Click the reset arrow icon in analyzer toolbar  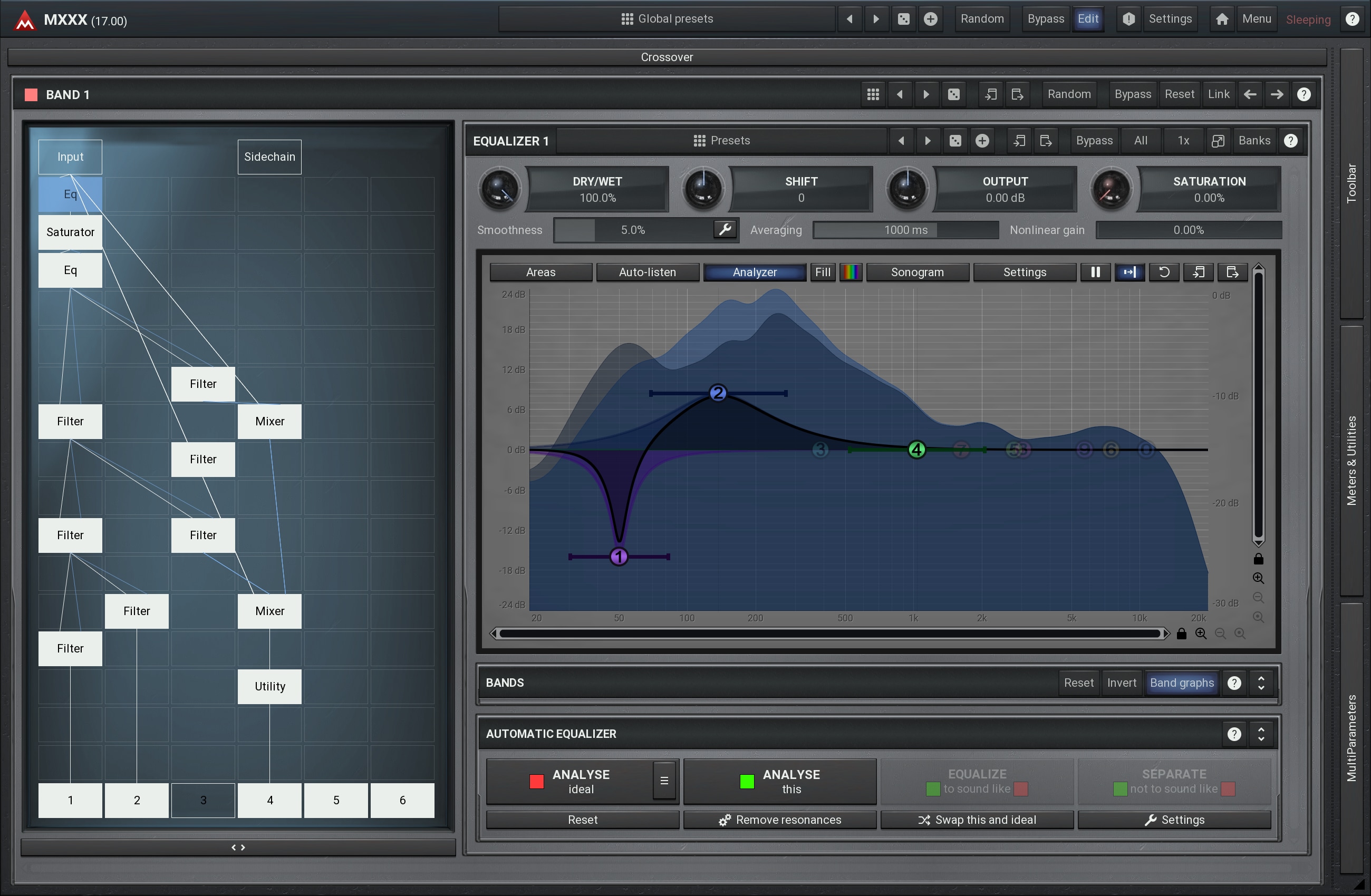(x=1164, y=272)
